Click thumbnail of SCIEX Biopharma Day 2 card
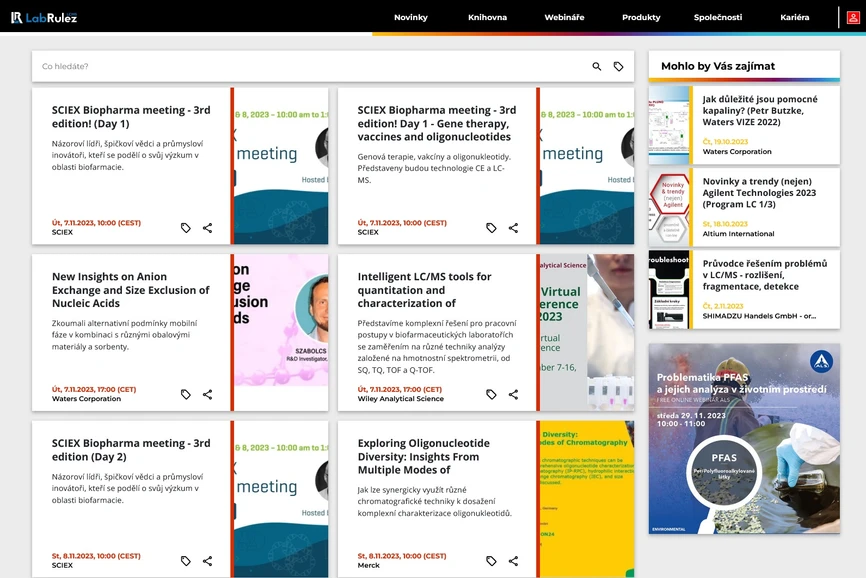The width and height of the screenshot is (866, 578). coord(281,499)
